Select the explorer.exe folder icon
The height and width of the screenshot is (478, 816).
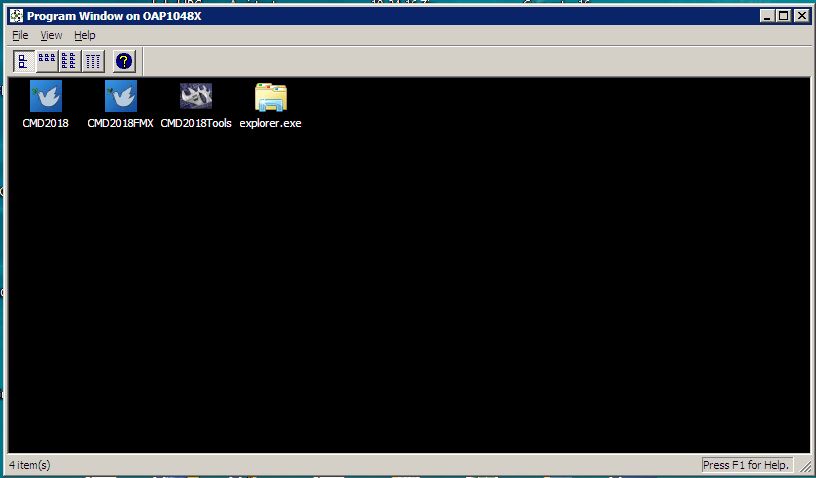tap(271, 97)
